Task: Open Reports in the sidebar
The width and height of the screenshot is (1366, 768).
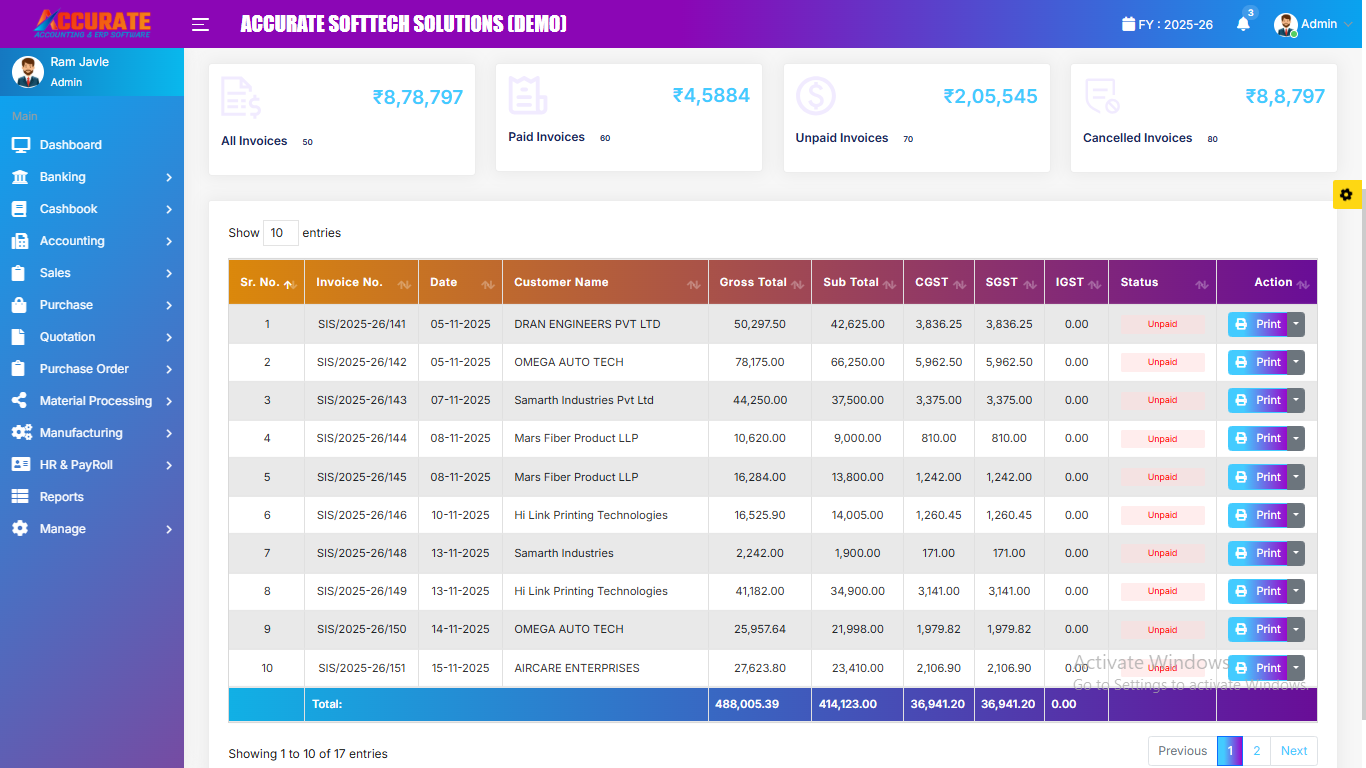Action: tap(61, 497)
